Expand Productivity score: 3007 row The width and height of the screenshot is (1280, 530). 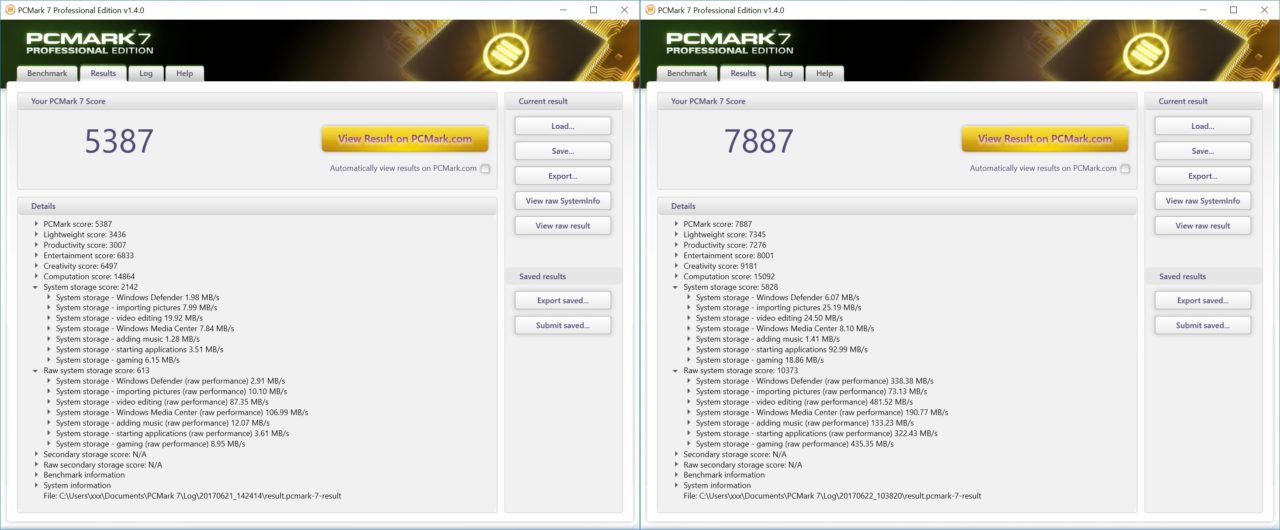36,245
